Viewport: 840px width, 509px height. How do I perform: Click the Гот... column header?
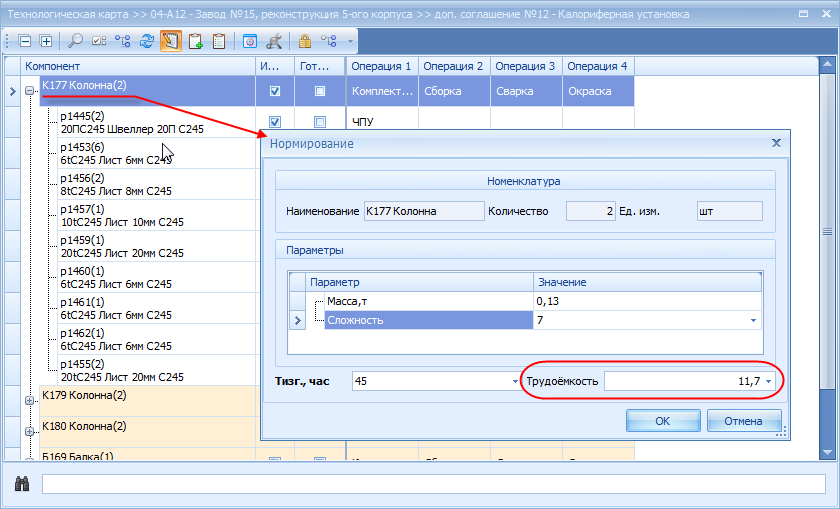pos(320,66)
